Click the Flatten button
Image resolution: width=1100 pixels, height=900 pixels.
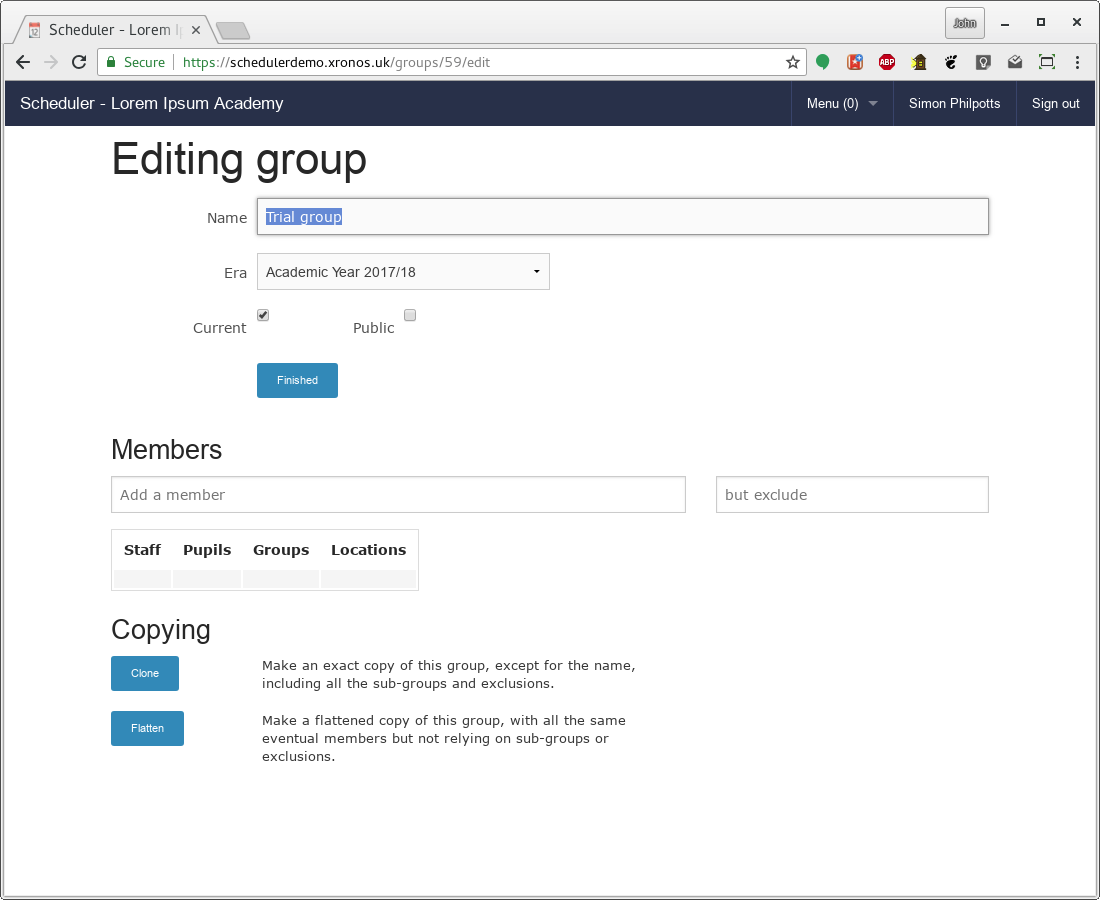tap(147, 728)
